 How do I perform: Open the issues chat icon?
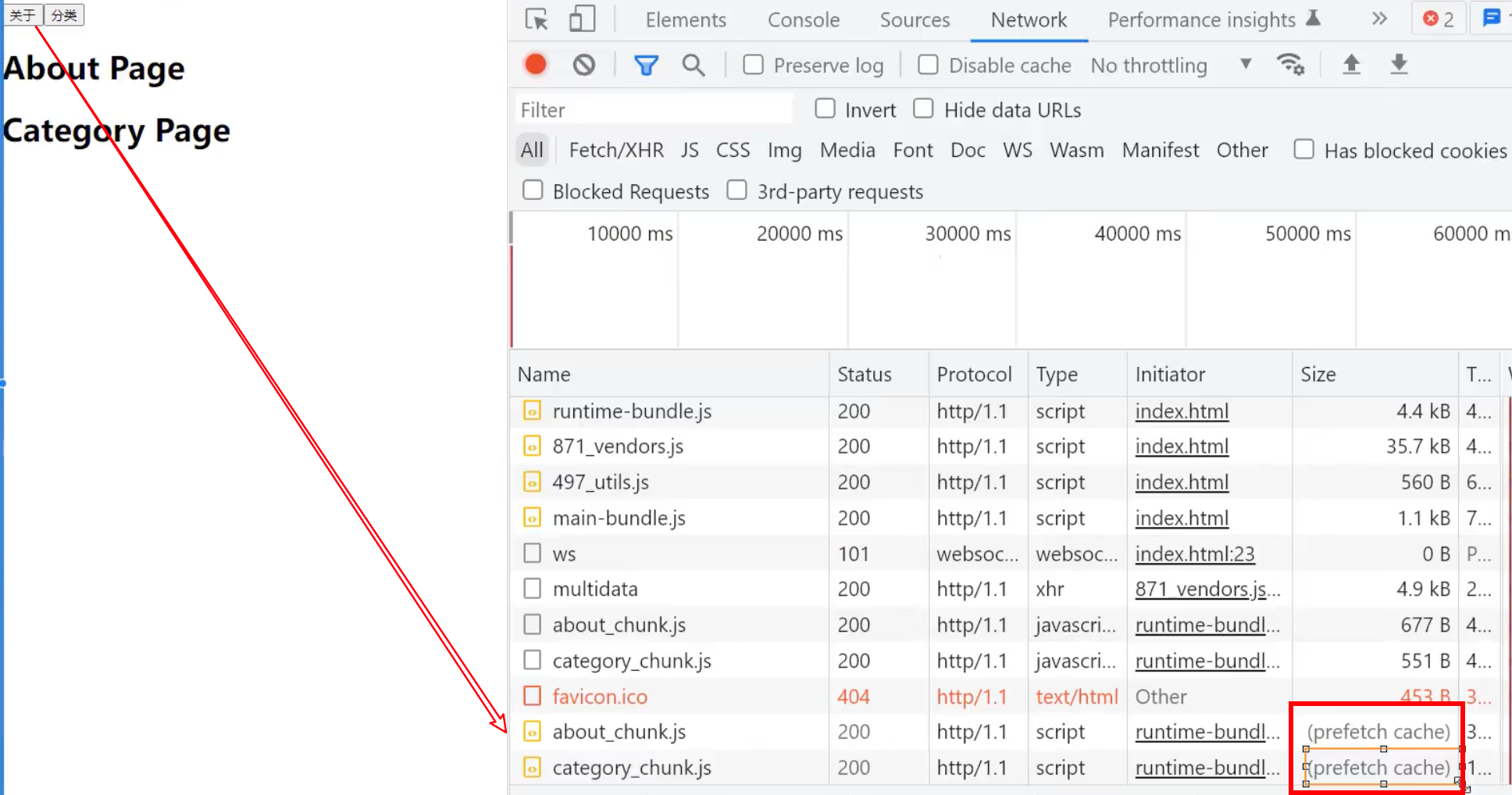pyautogui.click(x=1492, y=18)
